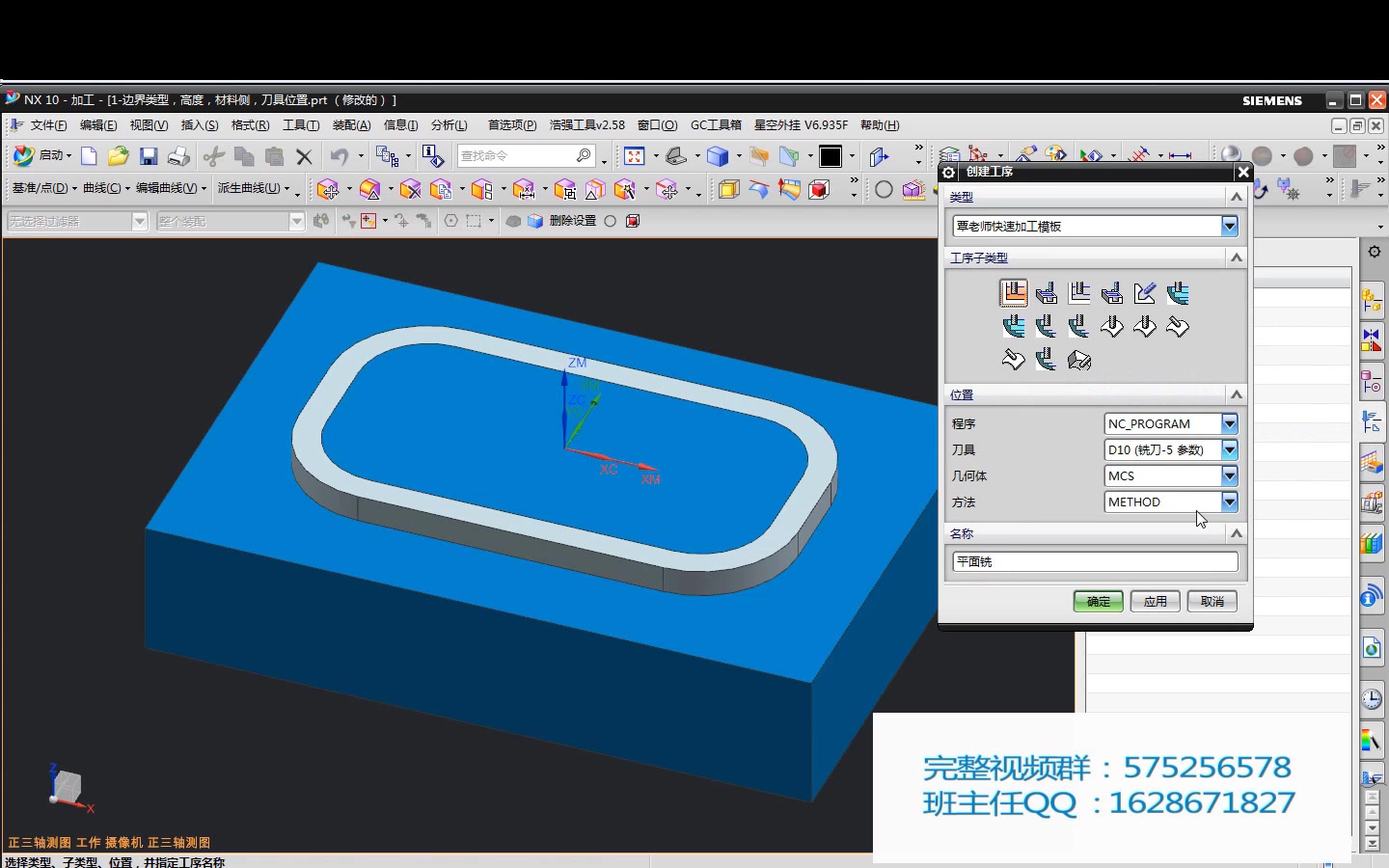Collapse the 类型 section
1389x868 pixels.
tap(1236, 197)
